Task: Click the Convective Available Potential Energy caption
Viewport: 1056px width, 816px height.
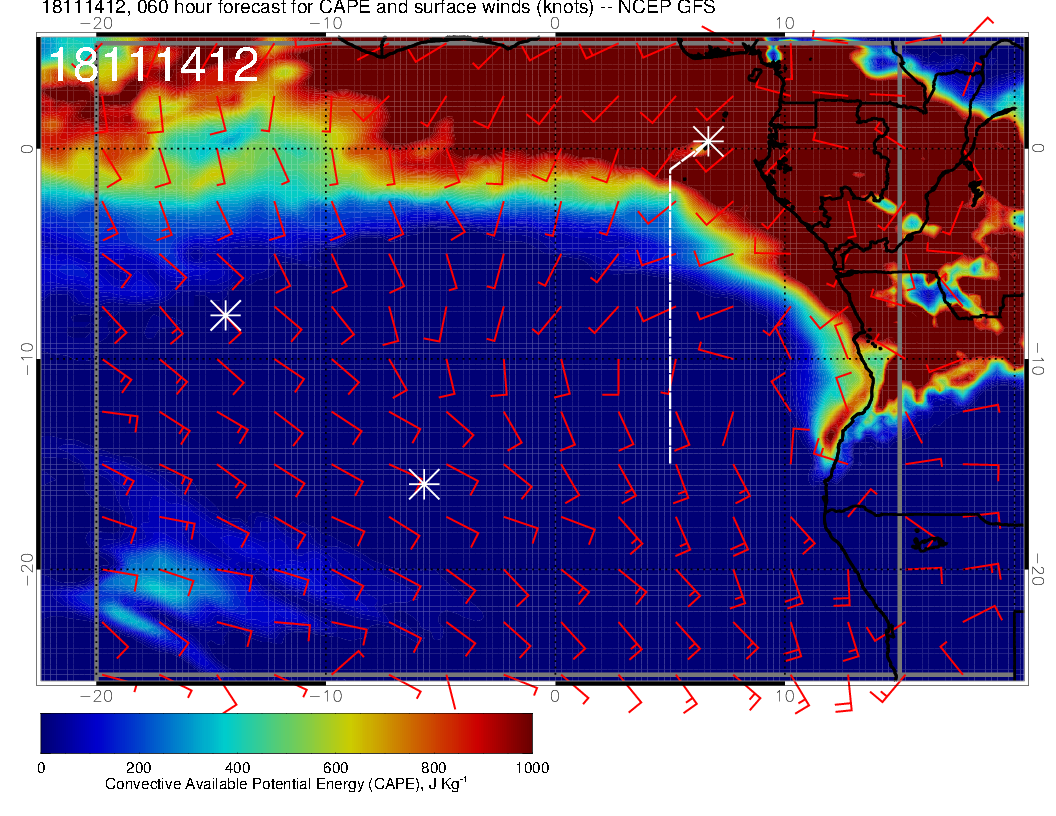Action: [286, 785]
